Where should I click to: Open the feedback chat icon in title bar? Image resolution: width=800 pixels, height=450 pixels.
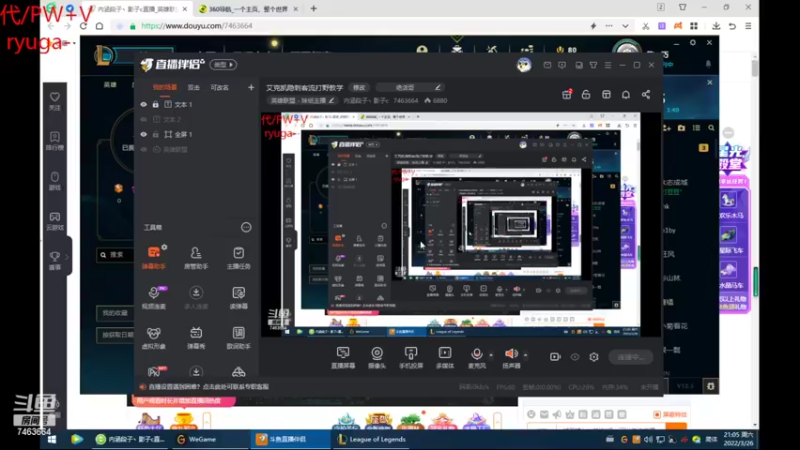click(x=562, y=65)
